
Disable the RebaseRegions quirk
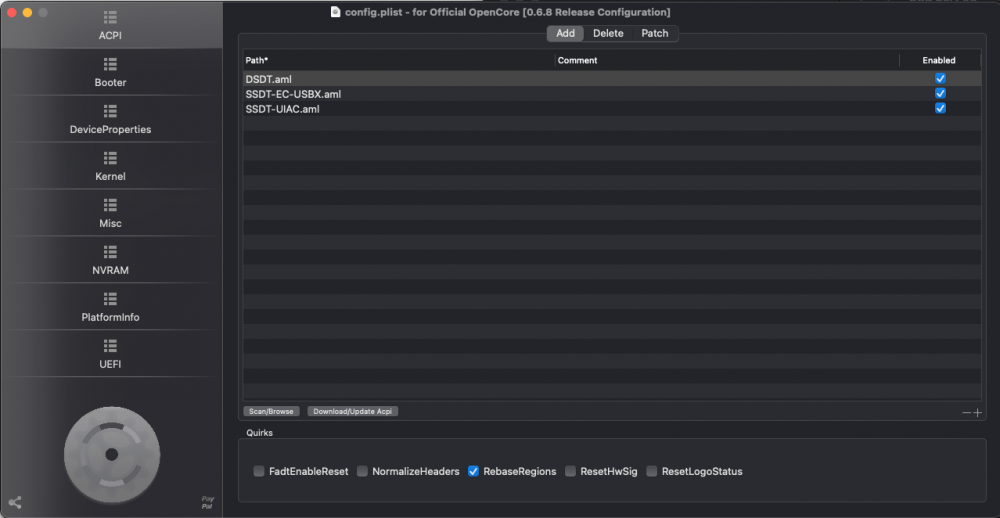473,471
